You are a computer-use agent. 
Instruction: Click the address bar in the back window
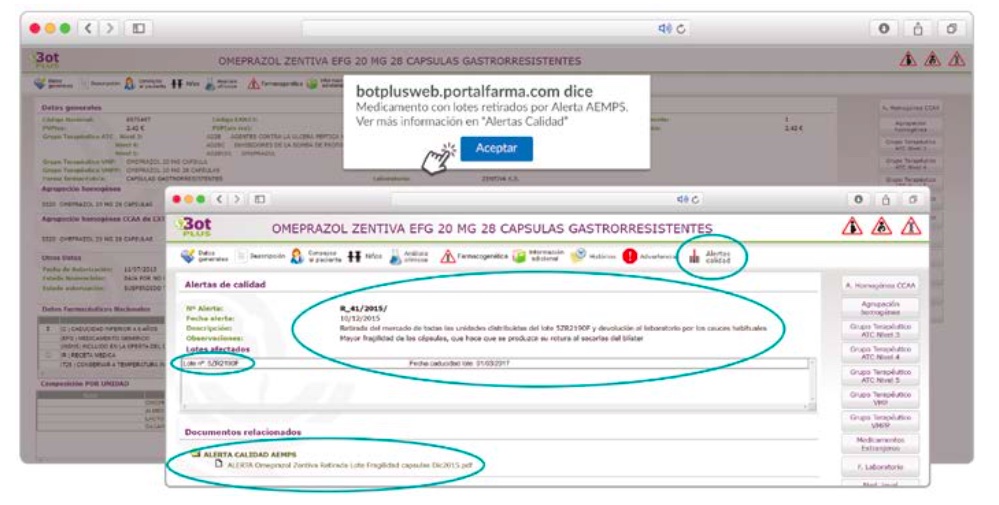pyautogui.click(x=500, y=29)
